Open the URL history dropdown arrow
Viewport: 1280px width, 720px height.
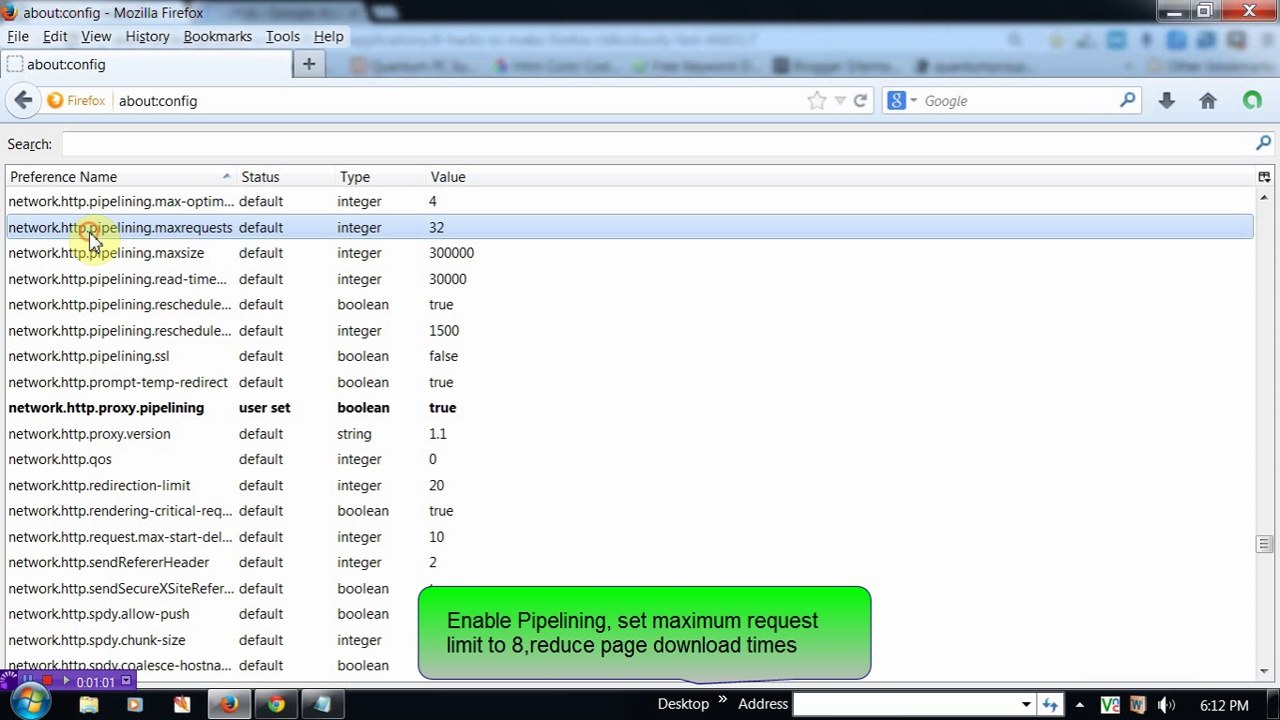pos(840,101)
